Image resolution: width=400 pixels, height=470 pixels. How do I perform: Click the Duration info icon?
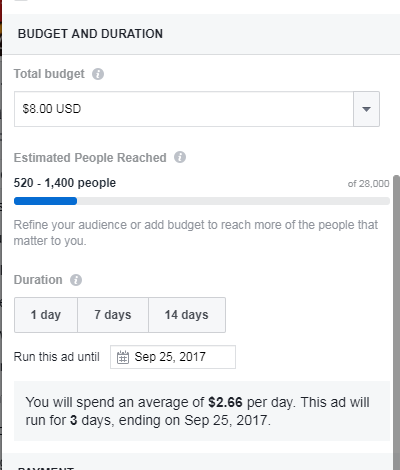point(76,280)
